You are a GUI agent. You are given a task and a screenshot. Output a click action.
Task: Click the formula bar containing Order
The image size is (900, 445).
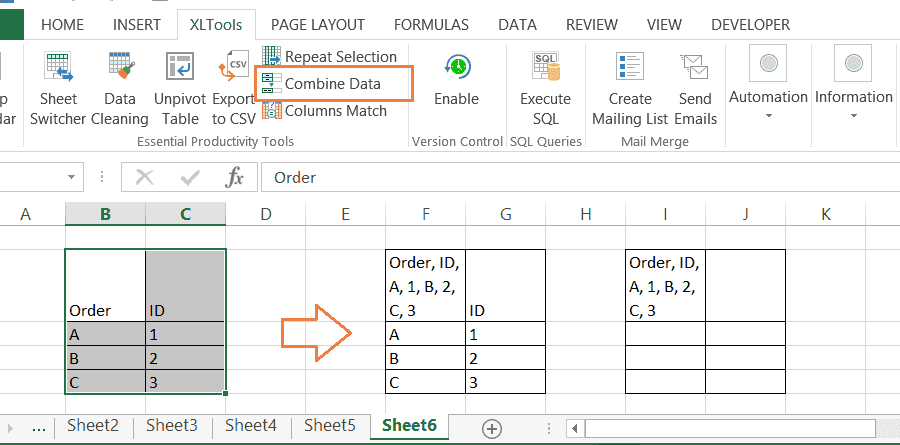tap(580, 178)
